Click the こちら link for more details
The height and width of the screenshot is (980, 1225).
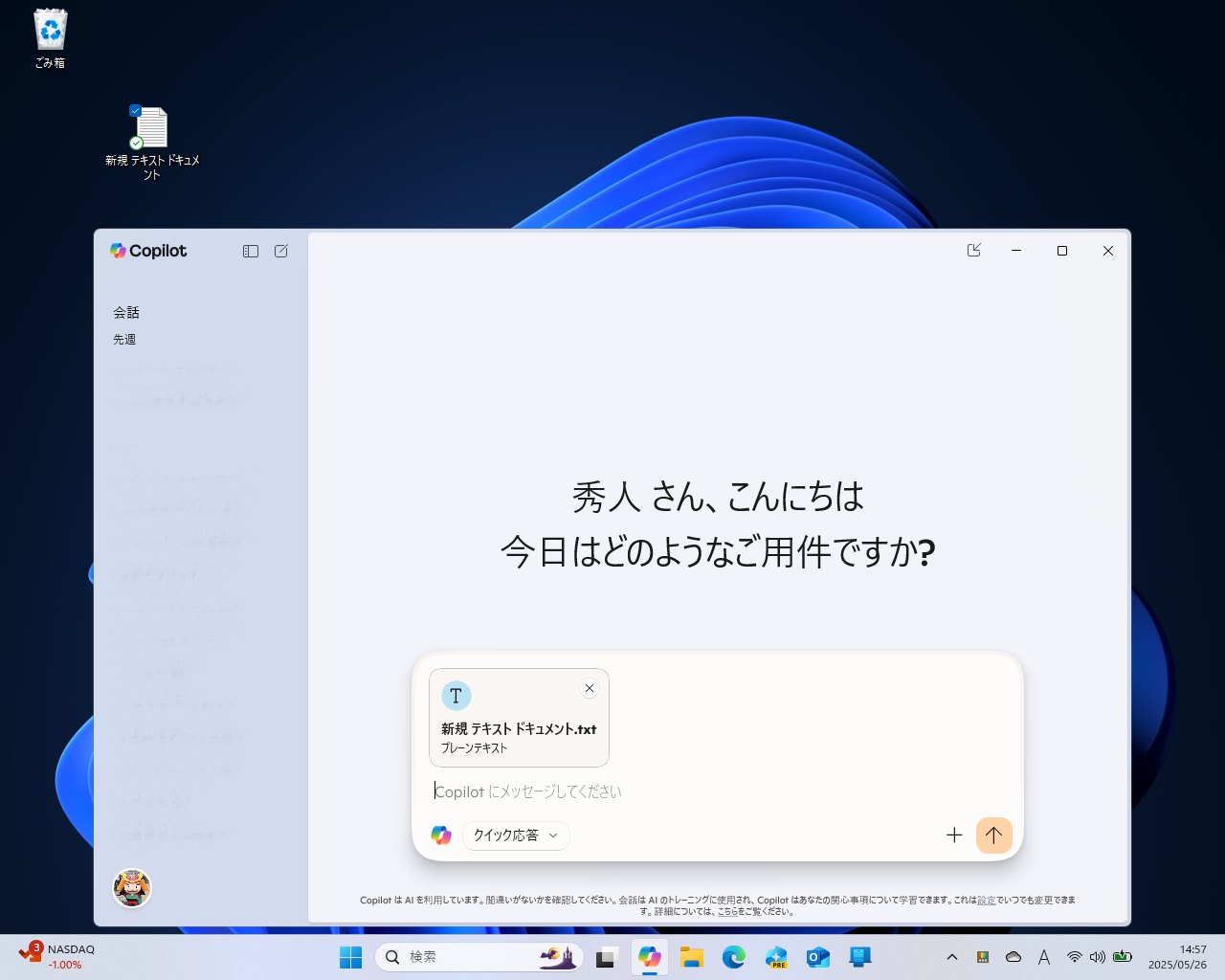[x=729, y=912]
